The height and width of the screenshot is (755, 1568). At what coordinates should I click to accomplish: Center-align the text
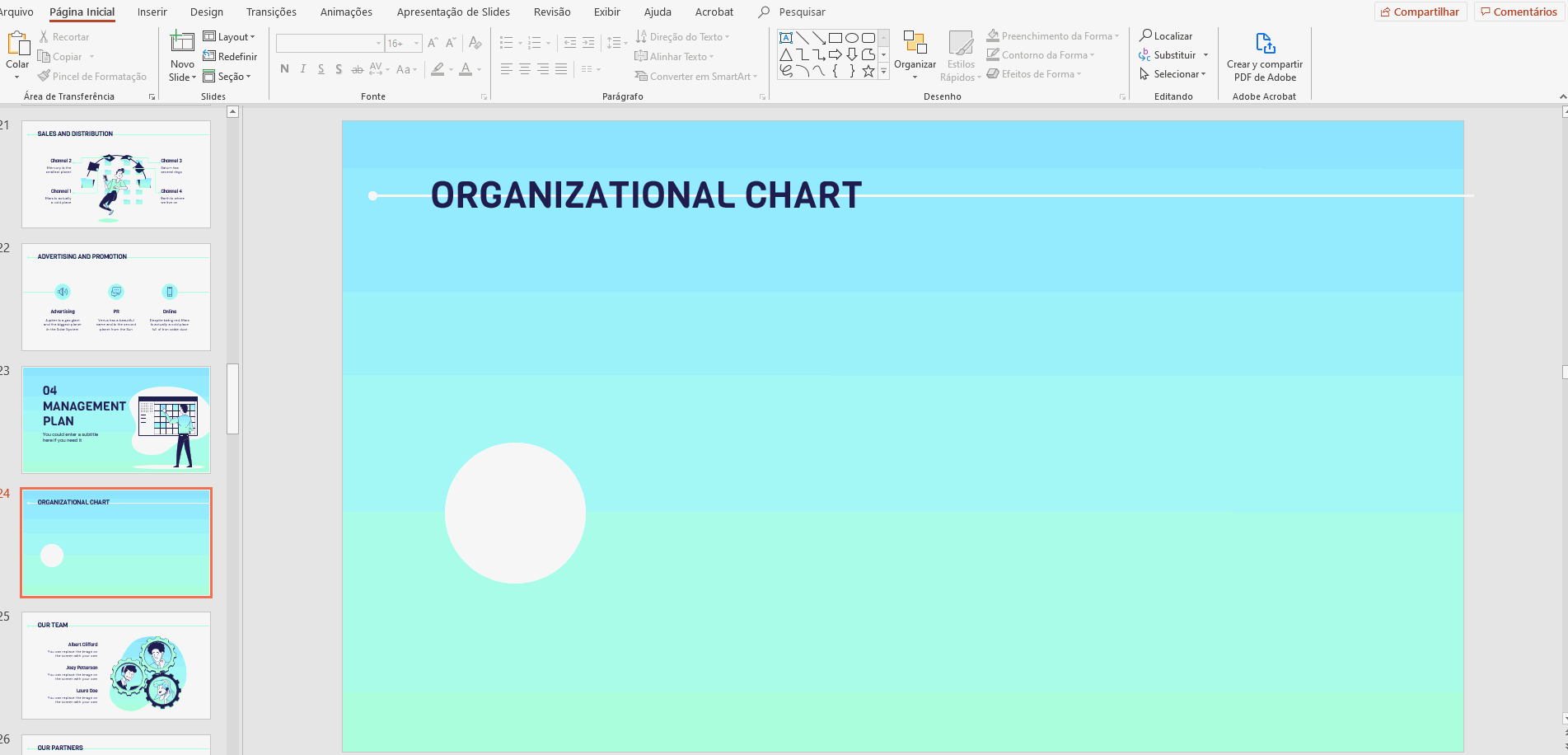525,69
